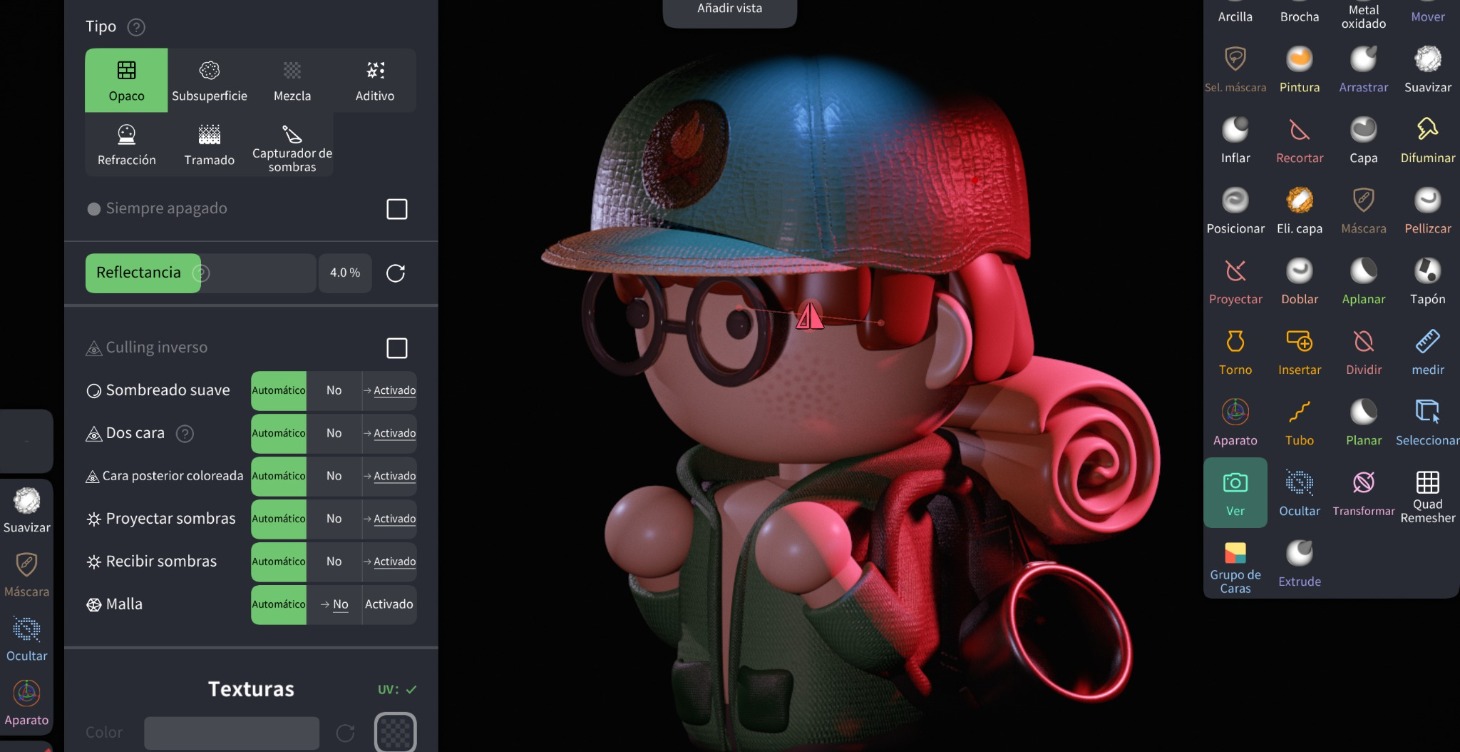The image size is (1460, 752).
Task: Choose Tramado material type
Action: click(x=209, y=144)
